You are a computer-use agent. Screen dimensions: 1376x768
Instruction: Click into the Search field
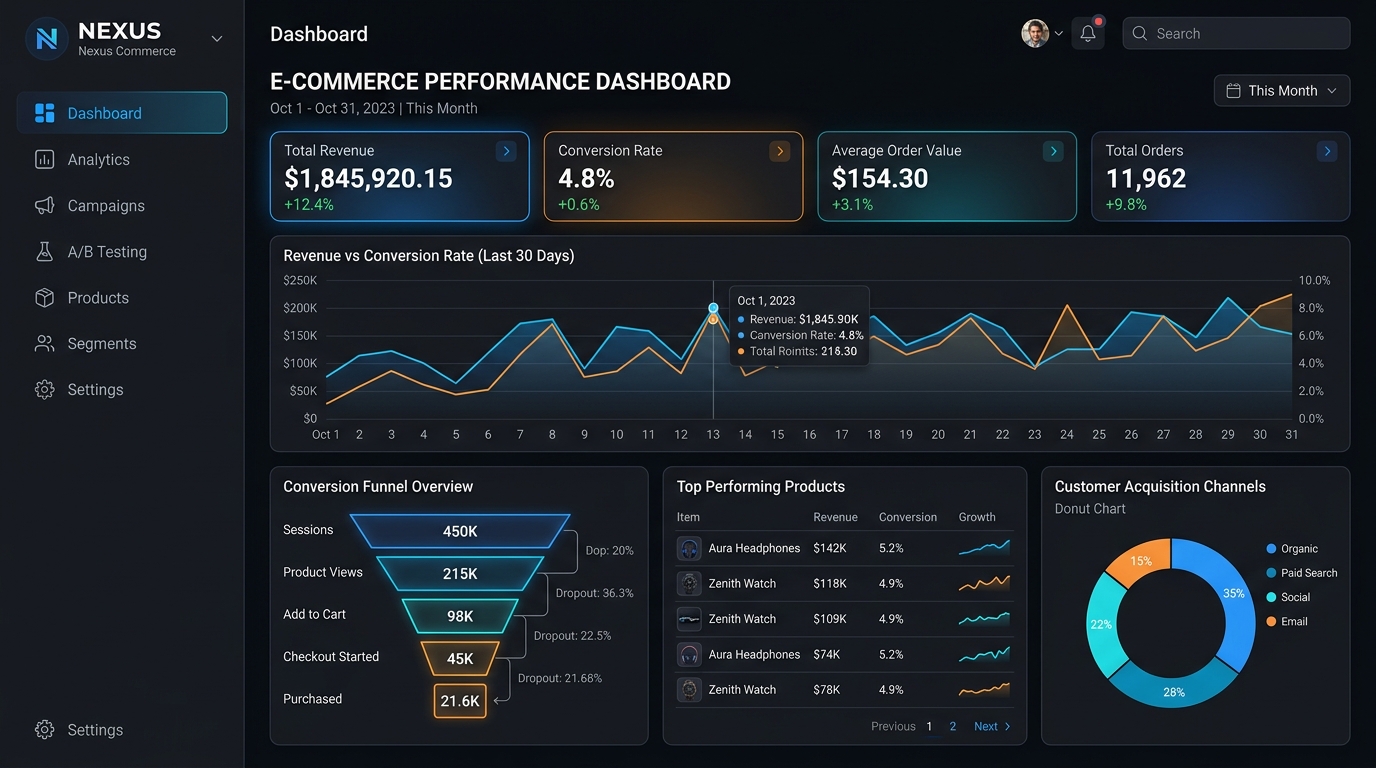point(1236,33)
